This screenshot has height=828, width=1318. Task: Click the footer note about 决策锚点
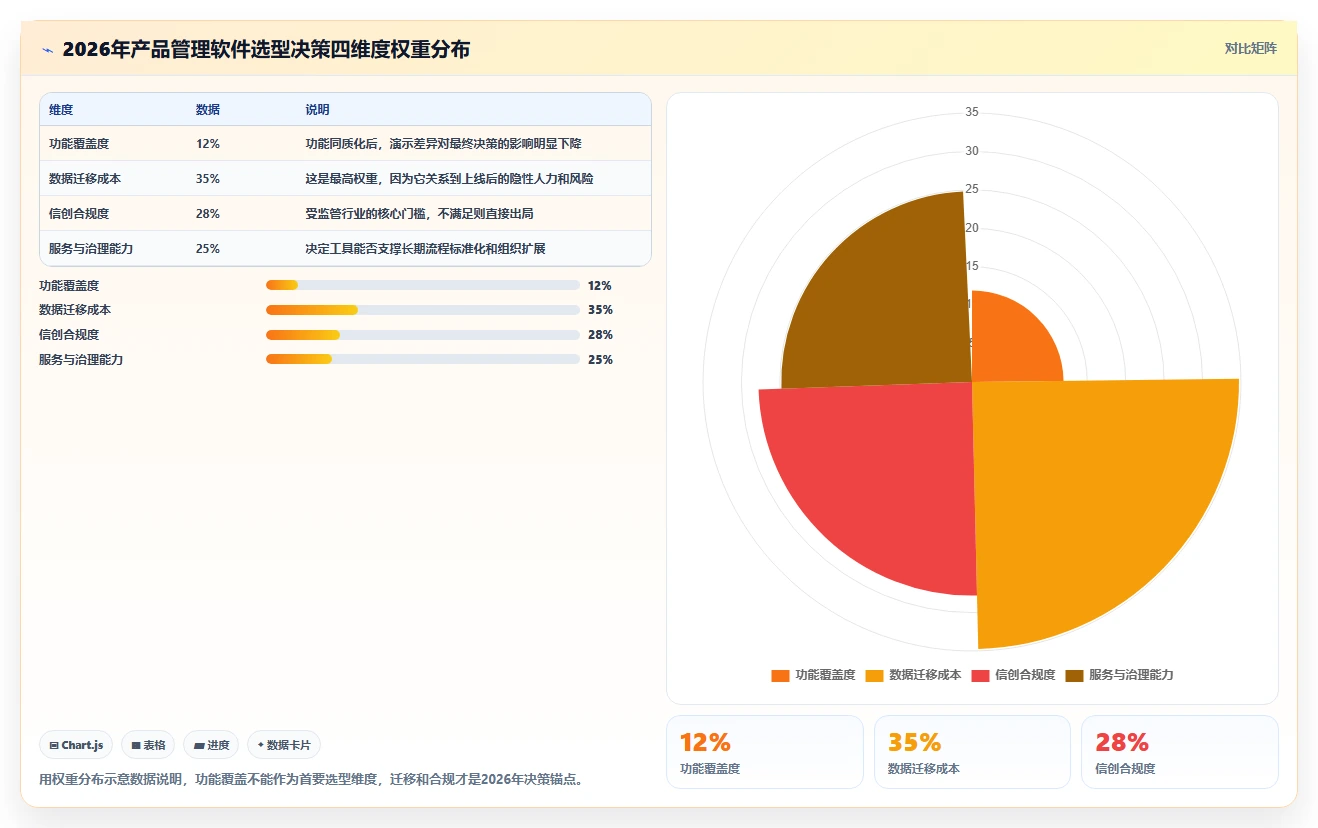point(311,779)
